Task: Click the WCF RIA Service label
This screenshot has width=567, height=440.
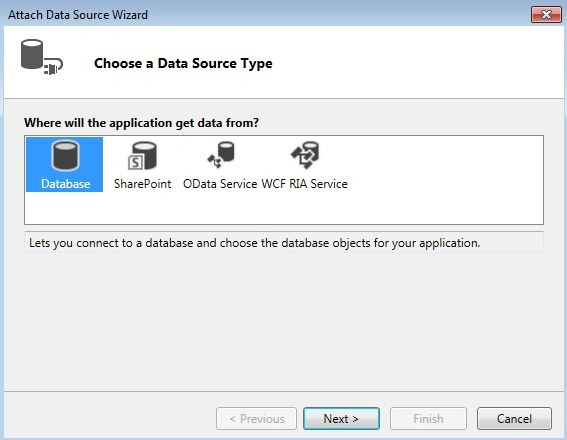Action: pos(304,184)
